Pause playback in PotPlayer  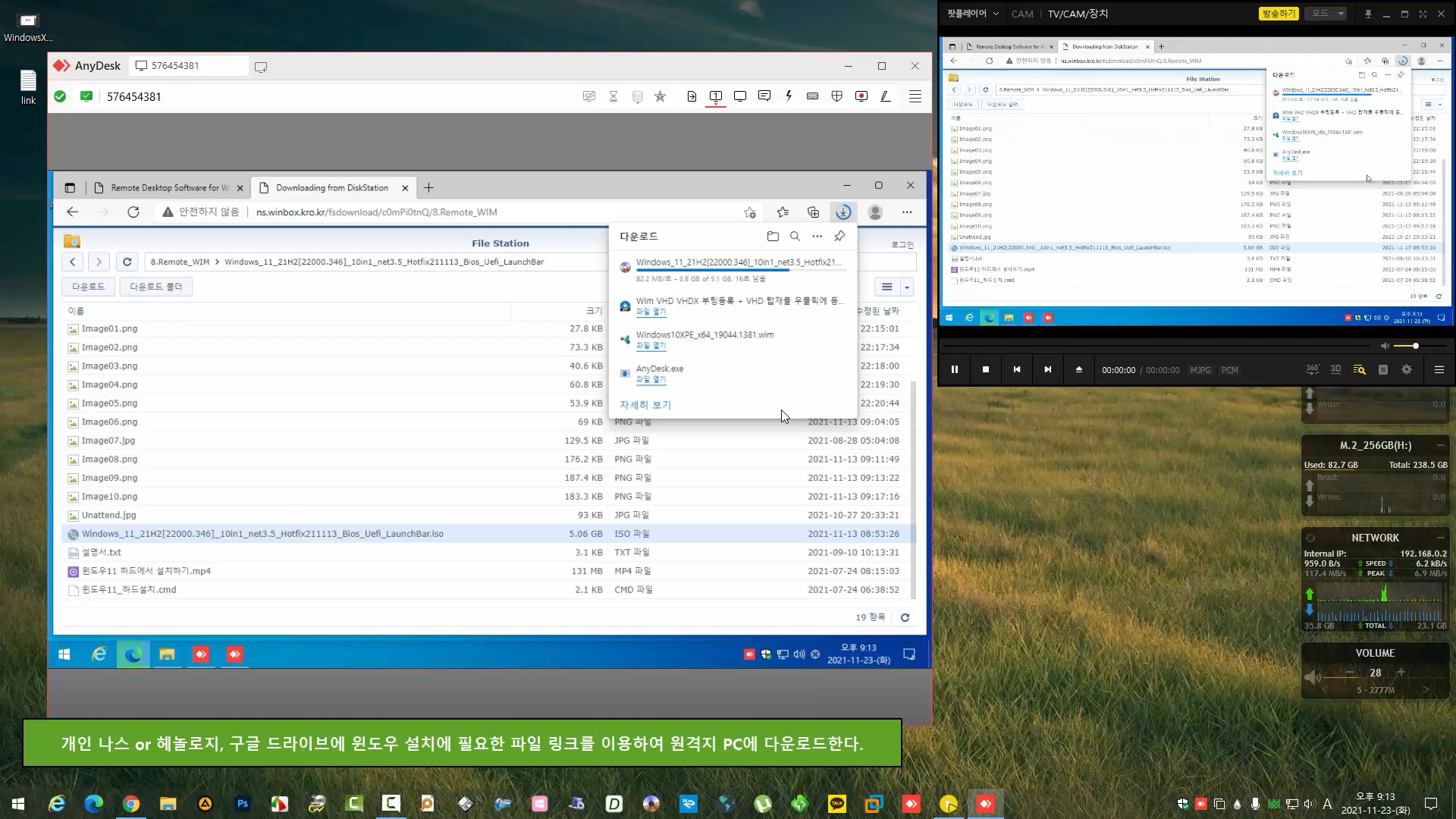tap(955, 369)
